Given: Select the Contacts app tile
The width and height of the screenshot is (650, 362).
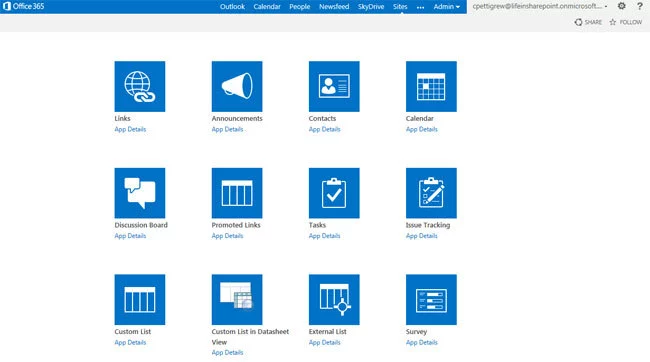Looking at the screenshot, I should tap(334, 86).
